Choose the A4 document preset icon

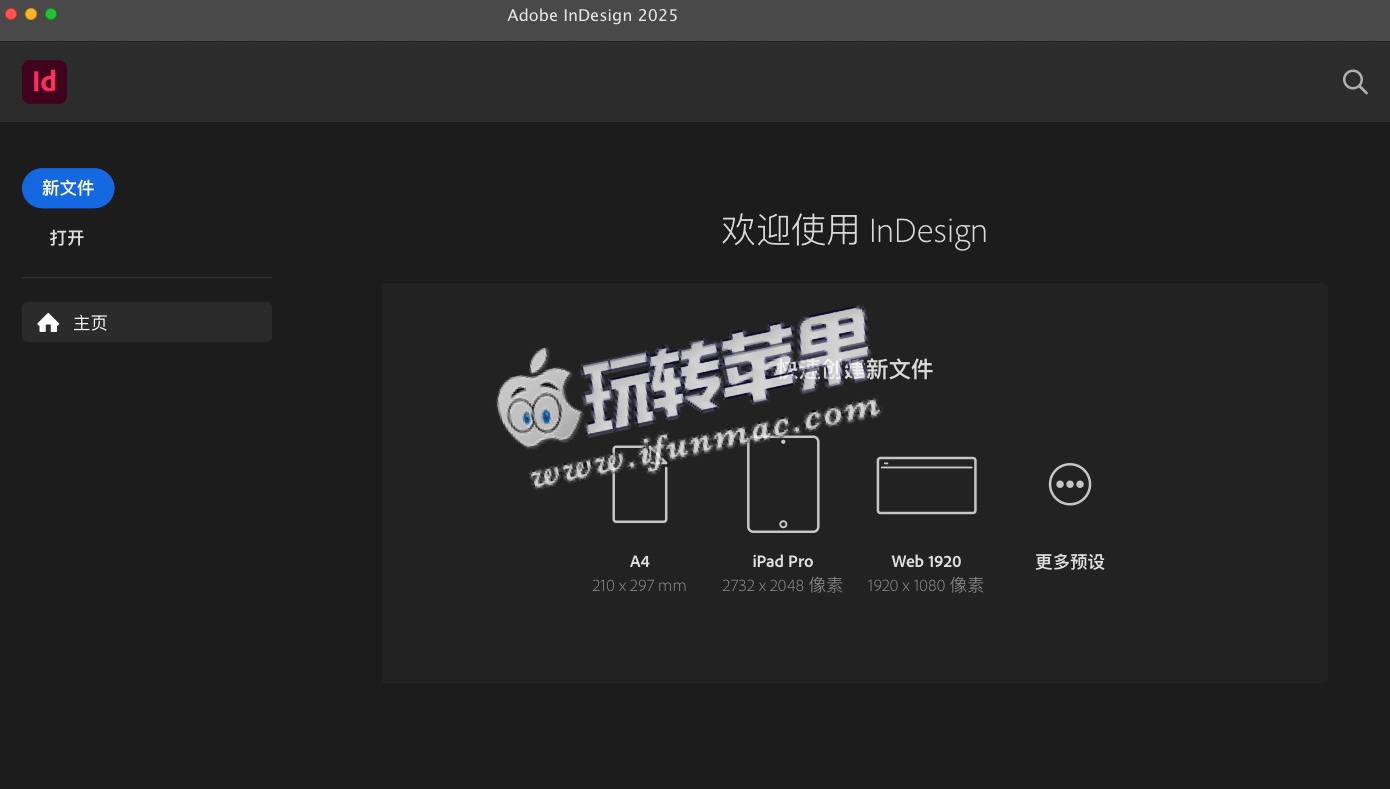640,484
